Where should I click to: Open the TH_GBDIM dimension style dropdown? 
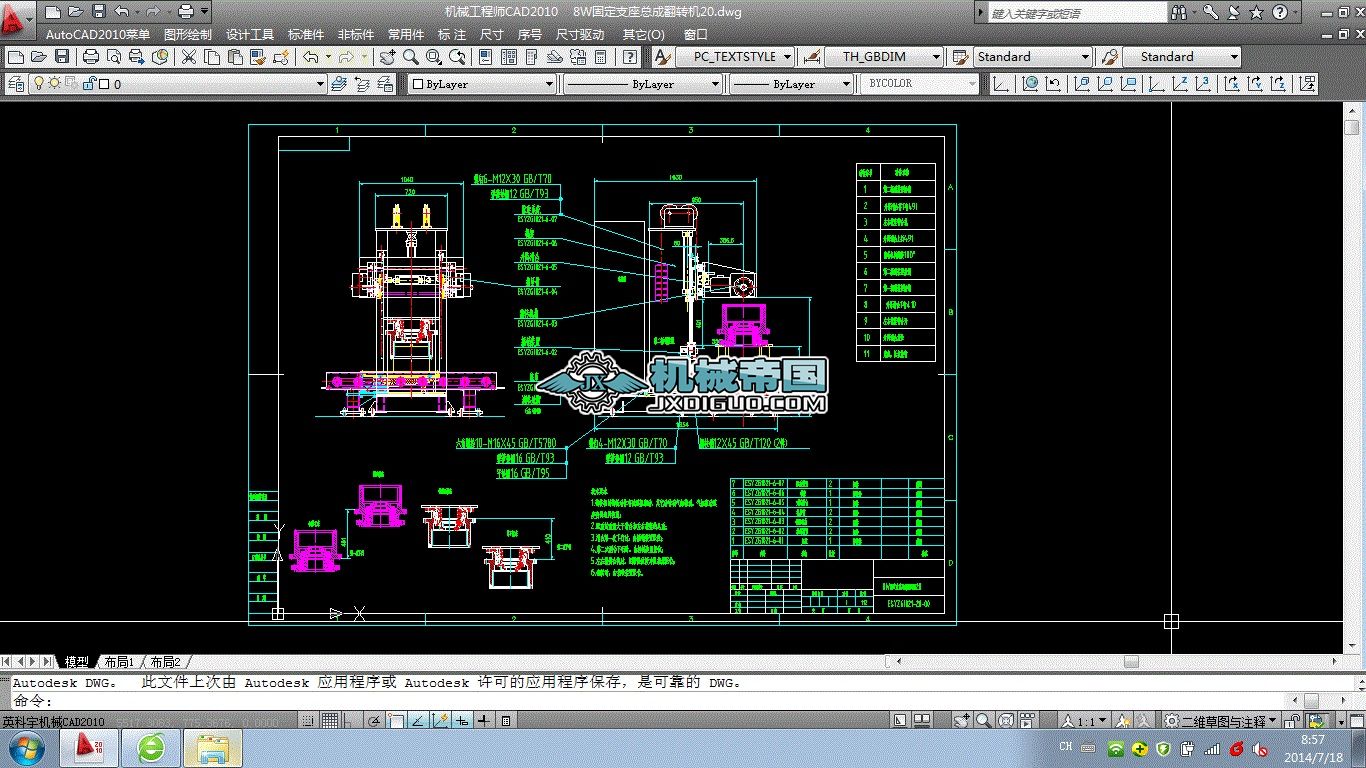[884, 57]
